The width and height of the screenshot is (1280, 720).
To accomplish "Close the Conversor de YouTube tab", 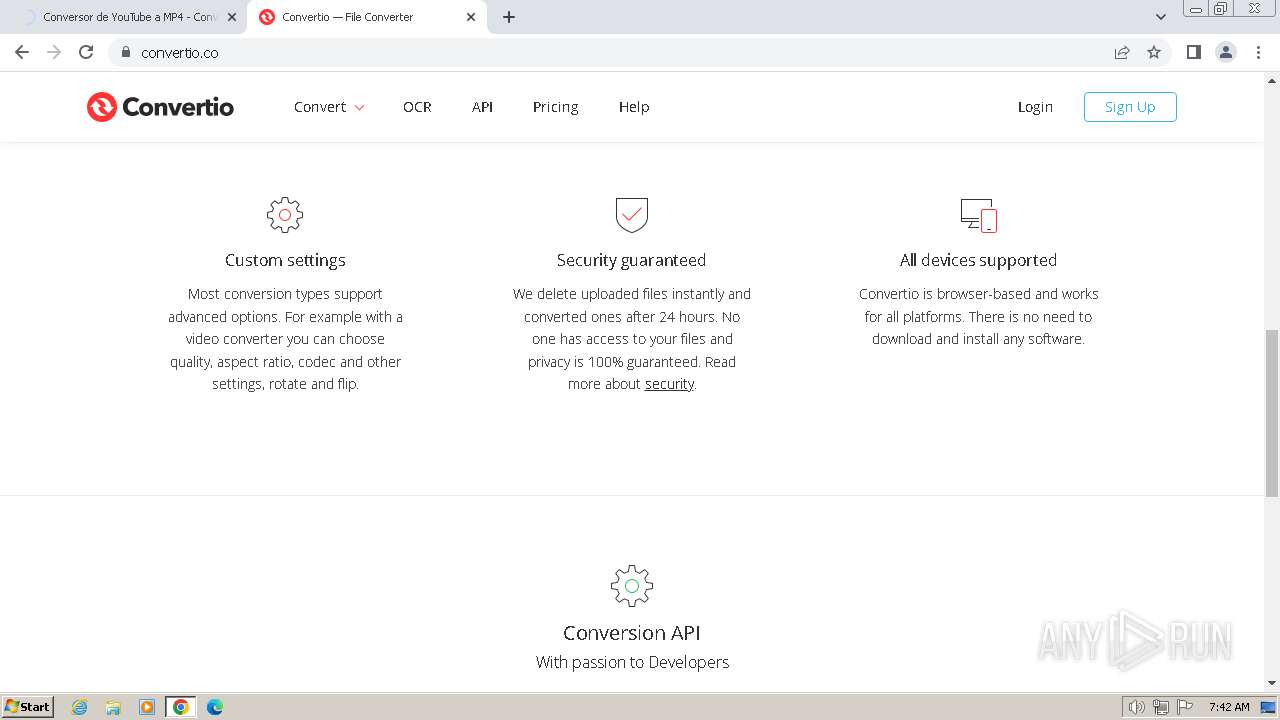I will coord(232,17).
